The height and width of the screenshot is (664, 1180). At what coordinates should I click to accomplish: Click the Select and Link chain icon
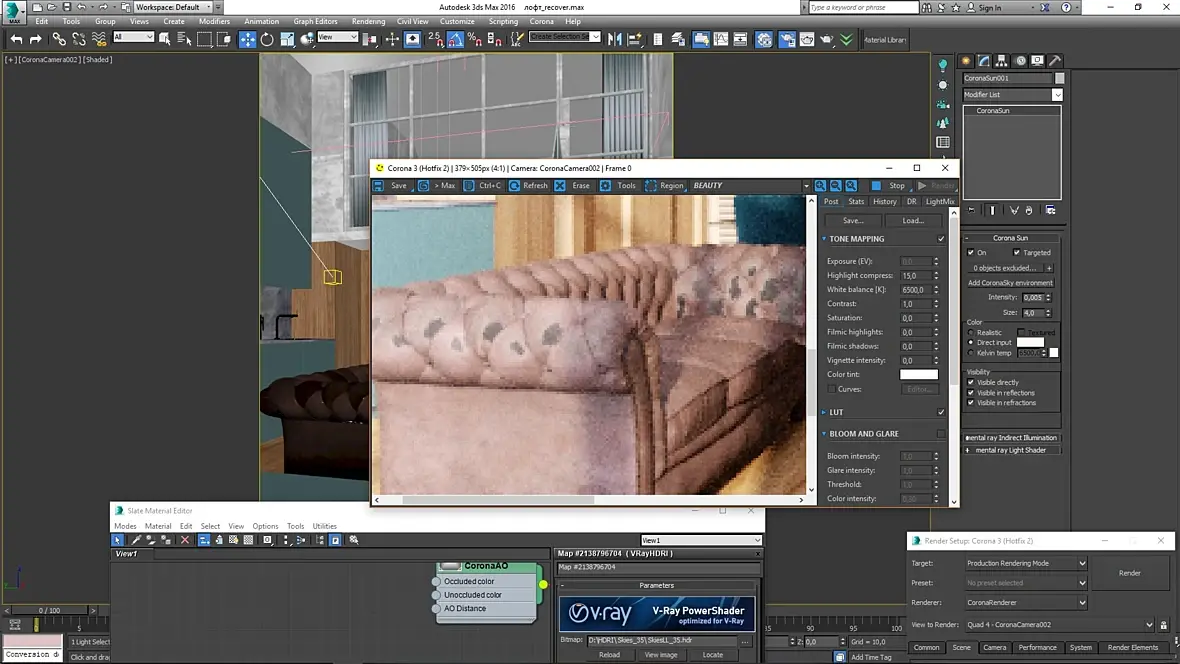[x=59, y=39]
